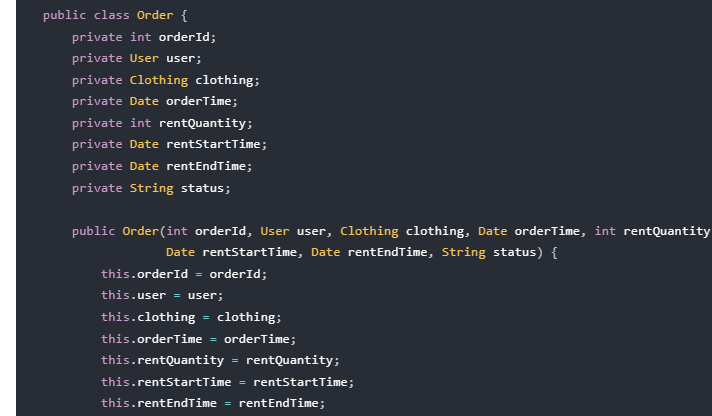712x416 pixels.
Task: Click the Clothing type in private field
Action: pos(158,80)
